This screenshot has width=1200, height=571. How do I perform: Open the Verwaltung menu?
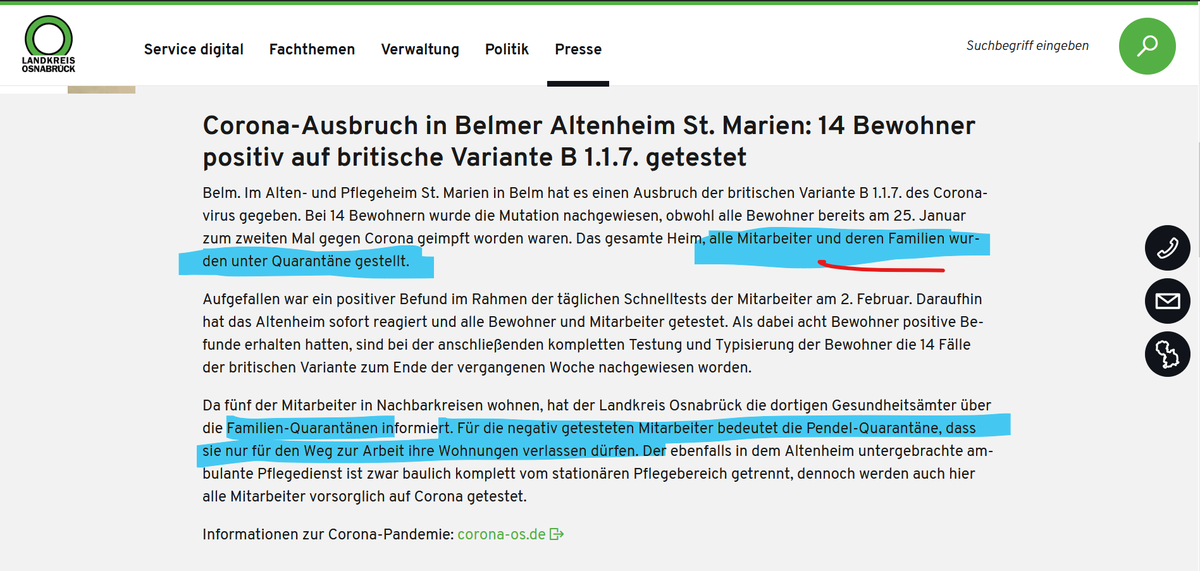pyautogui.click(x=420, y=49)
